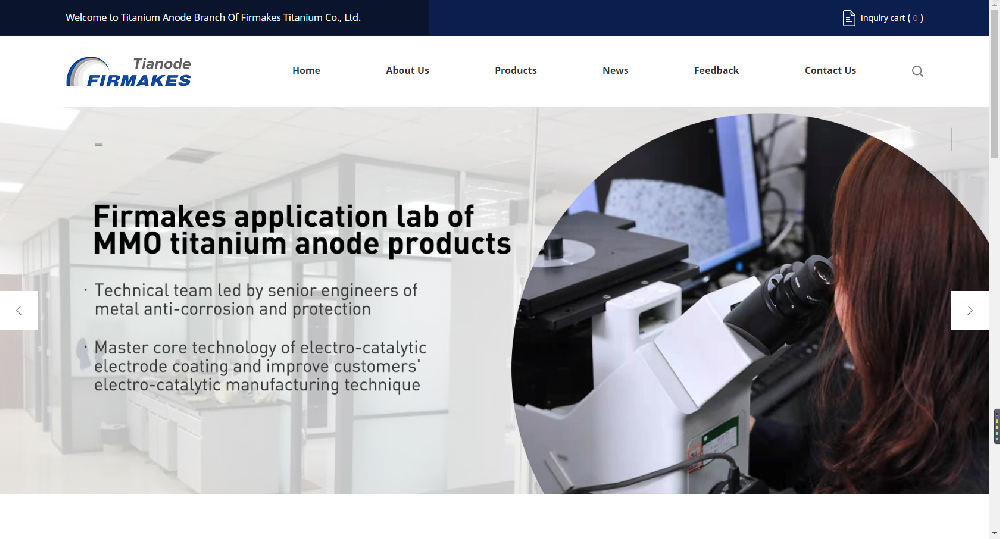Image resolution: width=1000 pixels, height=539 pixels.
Task: Click the welcome text in top bar
Action: coord(213,17)
